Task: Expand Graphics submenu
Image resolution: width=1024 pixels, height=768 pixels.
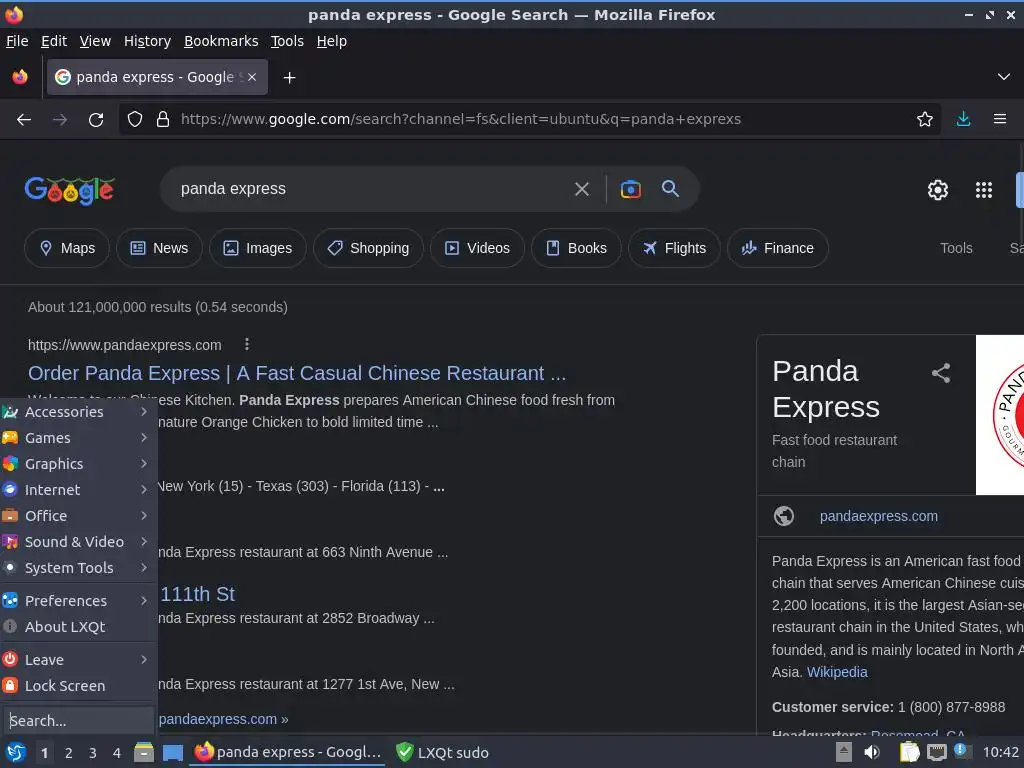Action: 78,464
